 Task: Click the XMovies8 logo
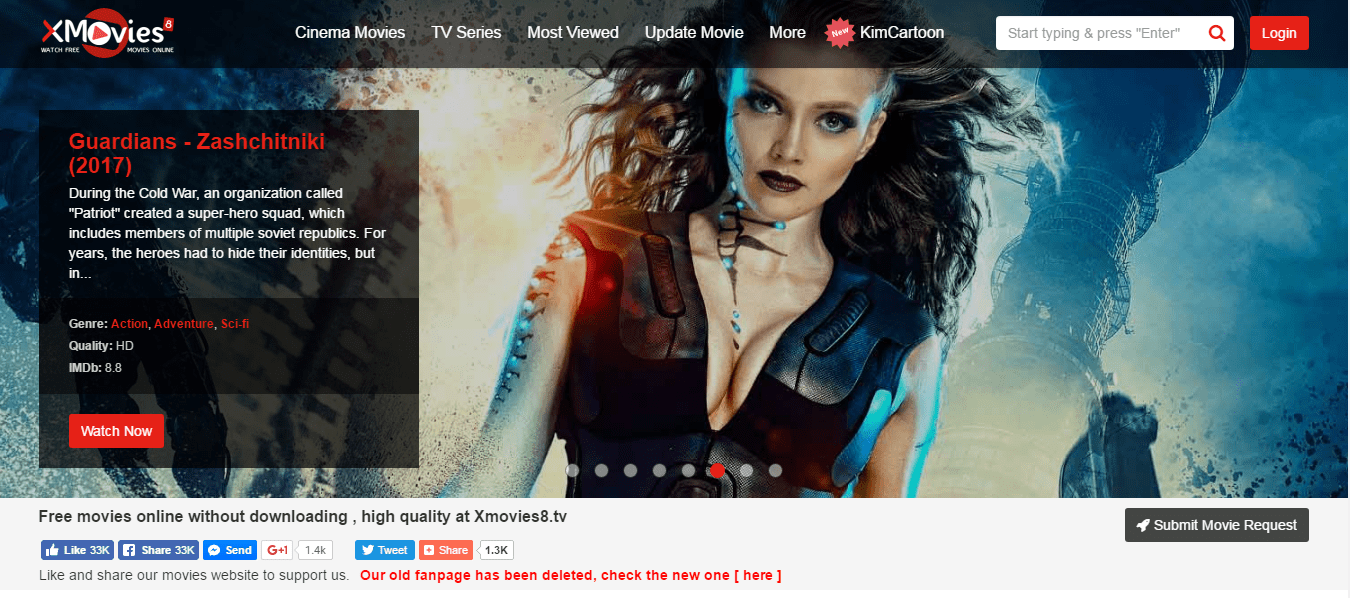click(x=107, y=33)
